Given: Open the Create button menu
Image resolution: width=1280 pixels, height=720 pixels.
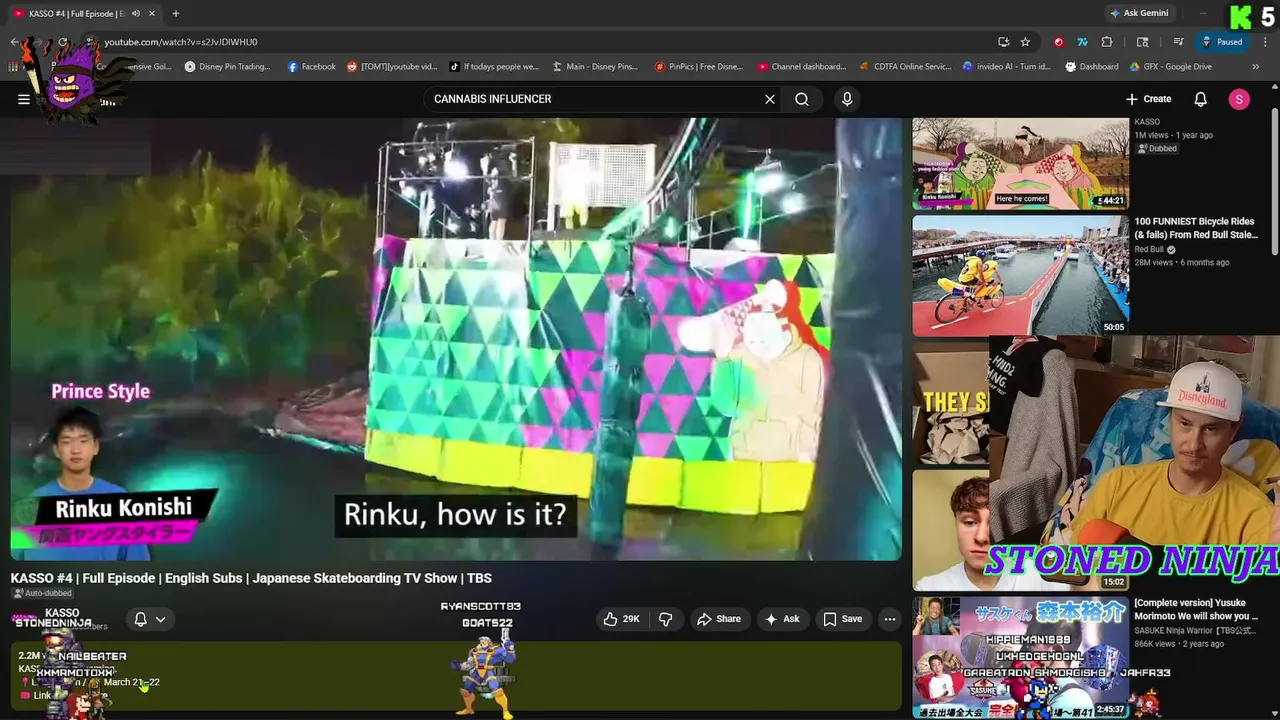Looking at the screenshot, I should [x=1148, y=99].
